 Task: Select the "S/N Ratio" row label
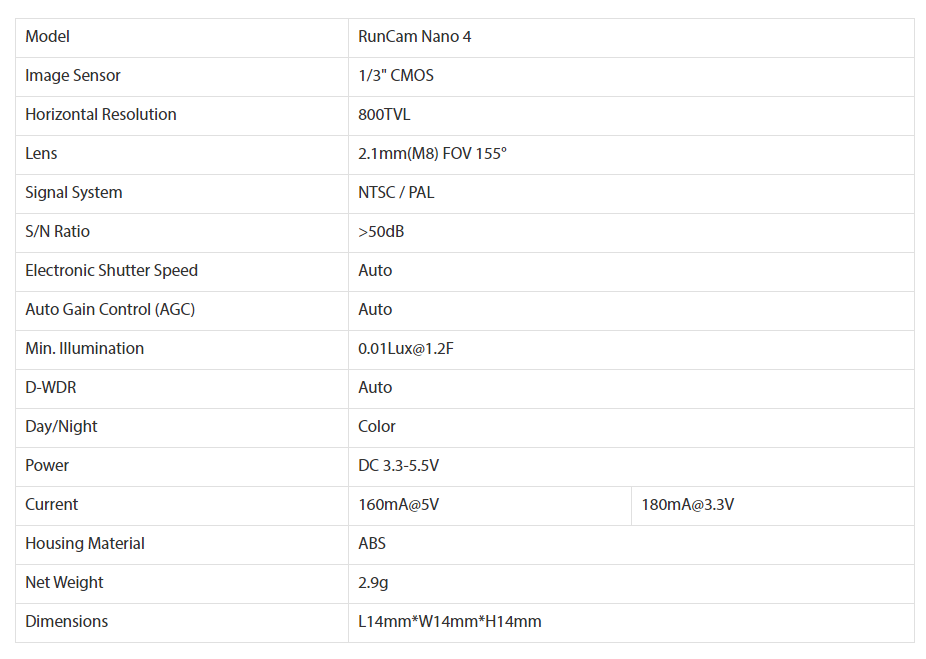pyautogui.click(x=58, y=232)
